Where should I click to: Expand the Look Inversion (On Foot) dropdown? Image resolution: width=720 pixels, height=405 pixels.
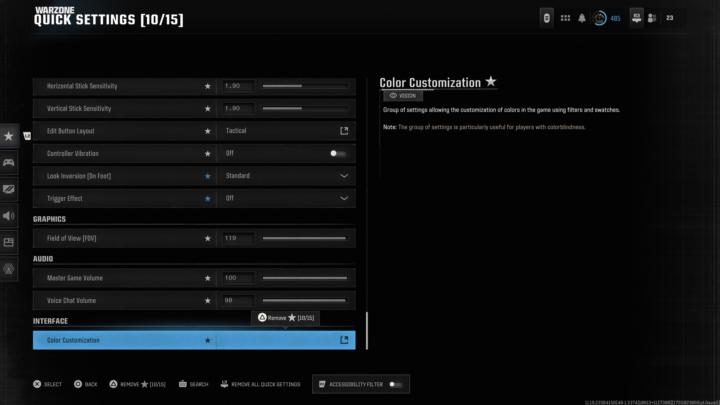(344, 176)
